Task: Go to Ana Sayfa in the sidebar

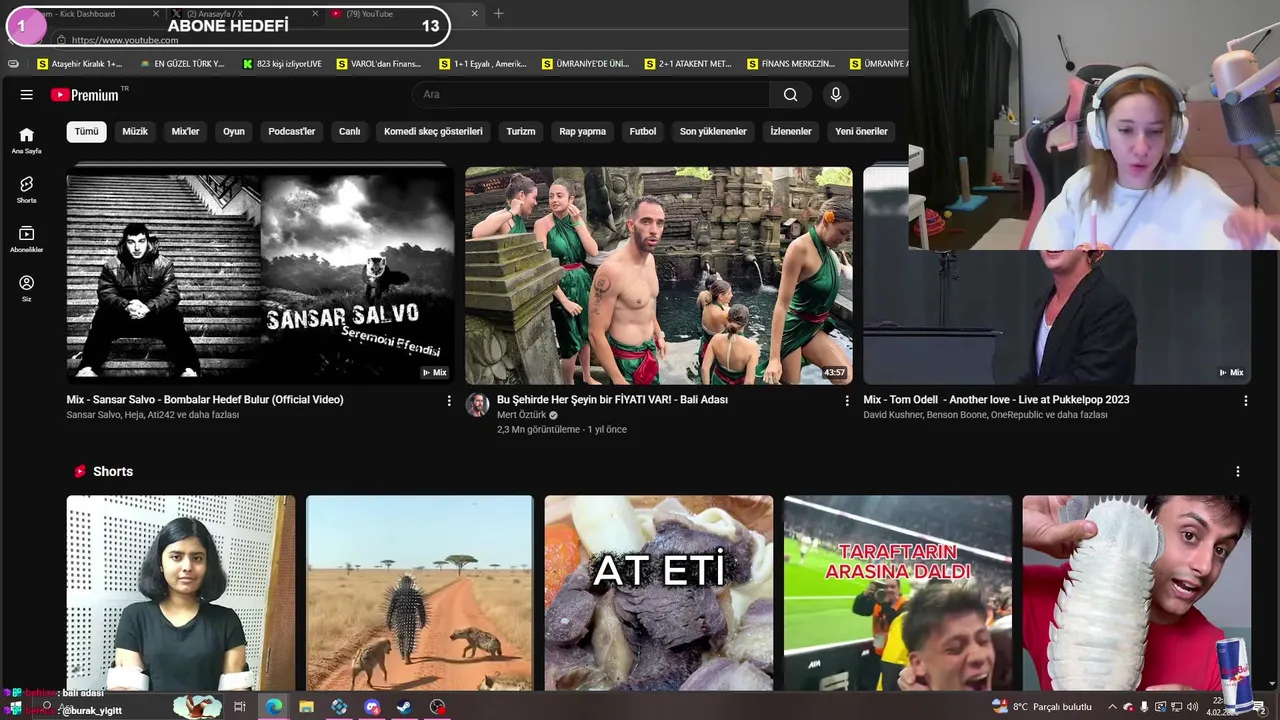Action: 27,141
